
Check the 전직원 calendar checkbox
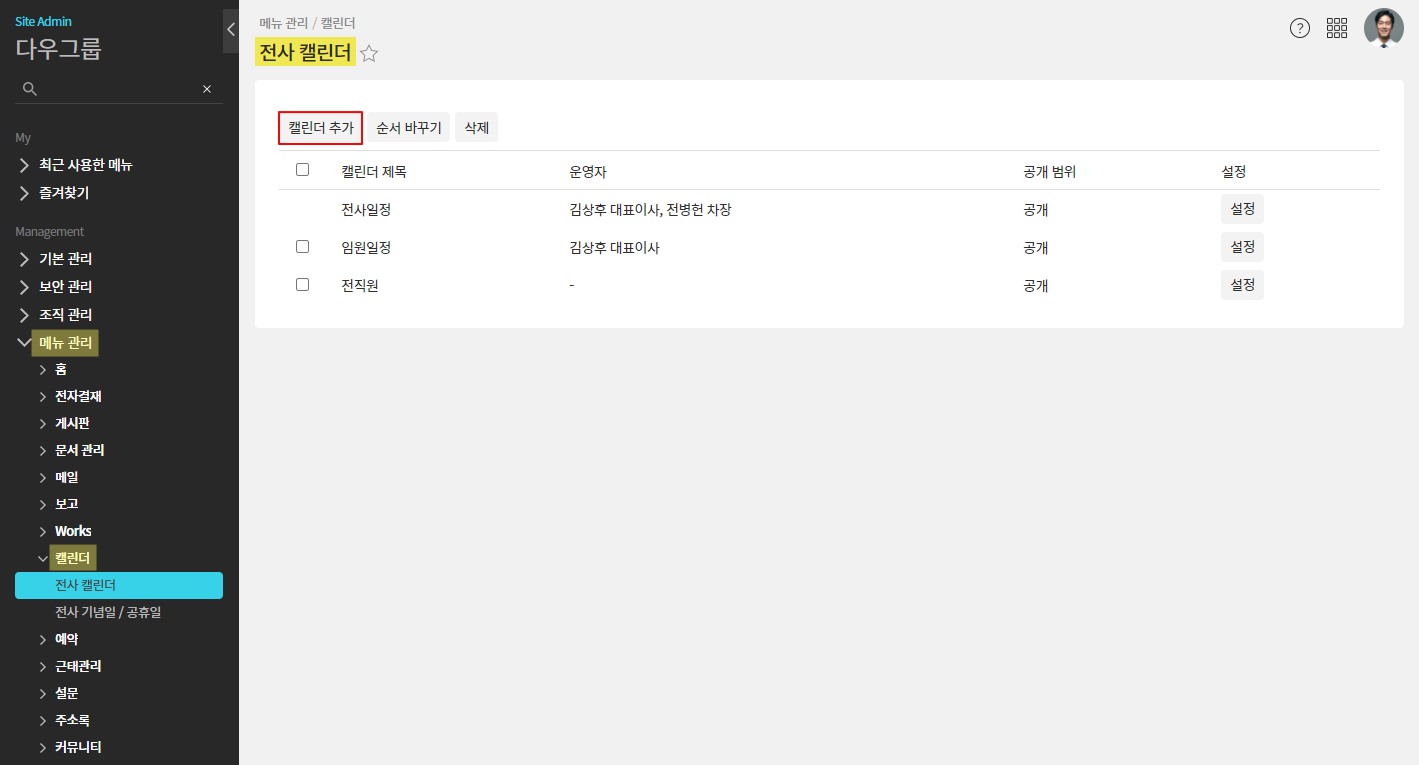tap(303, 284)
